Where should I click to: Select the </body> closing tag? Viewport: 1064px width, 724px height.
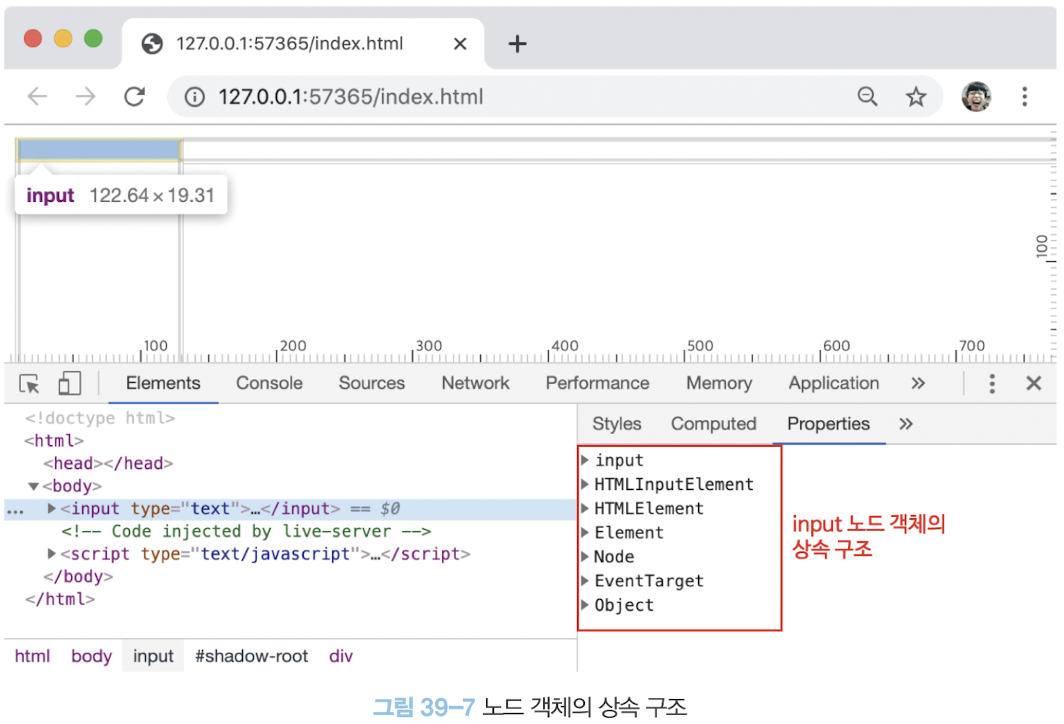[78, 577]
